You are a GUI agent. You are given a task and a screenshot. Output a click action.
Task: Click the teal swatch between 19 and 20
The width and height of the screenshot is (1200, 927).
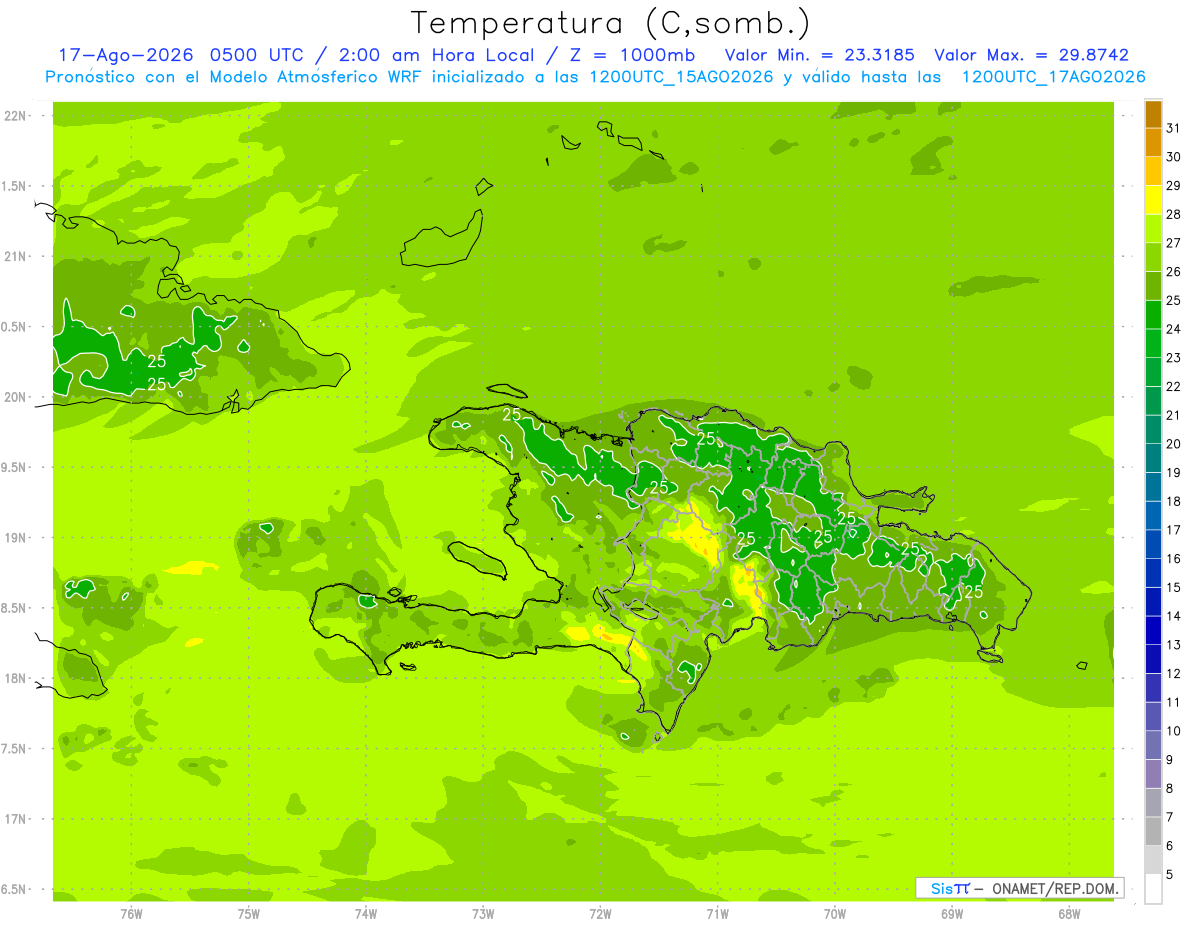[1153, 458]
